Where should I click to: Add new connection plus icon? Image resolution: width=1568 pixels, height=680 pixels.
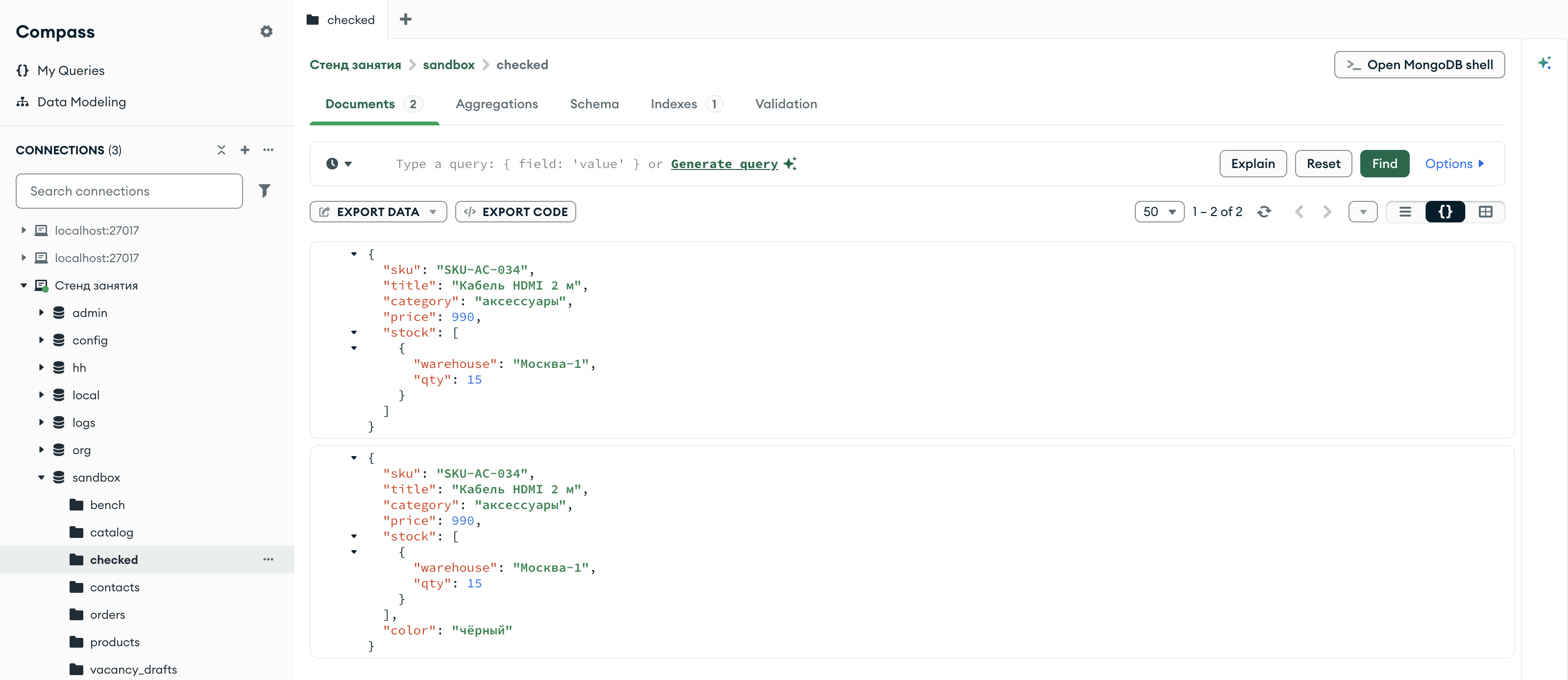pos(245,150)
